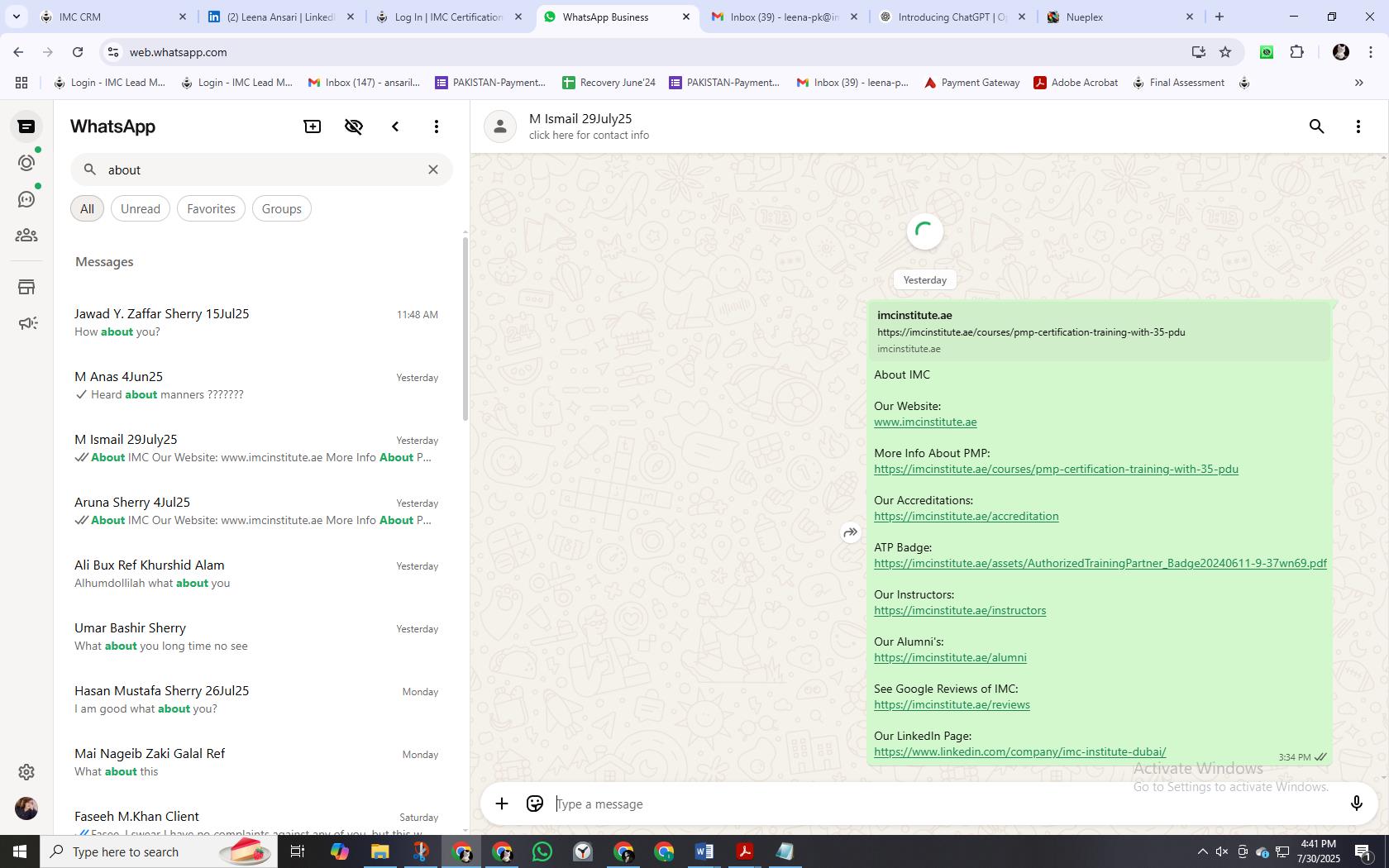Open the chat list three-dot menu
Viewport: 1389px width, 868px height.
(437, 126)
